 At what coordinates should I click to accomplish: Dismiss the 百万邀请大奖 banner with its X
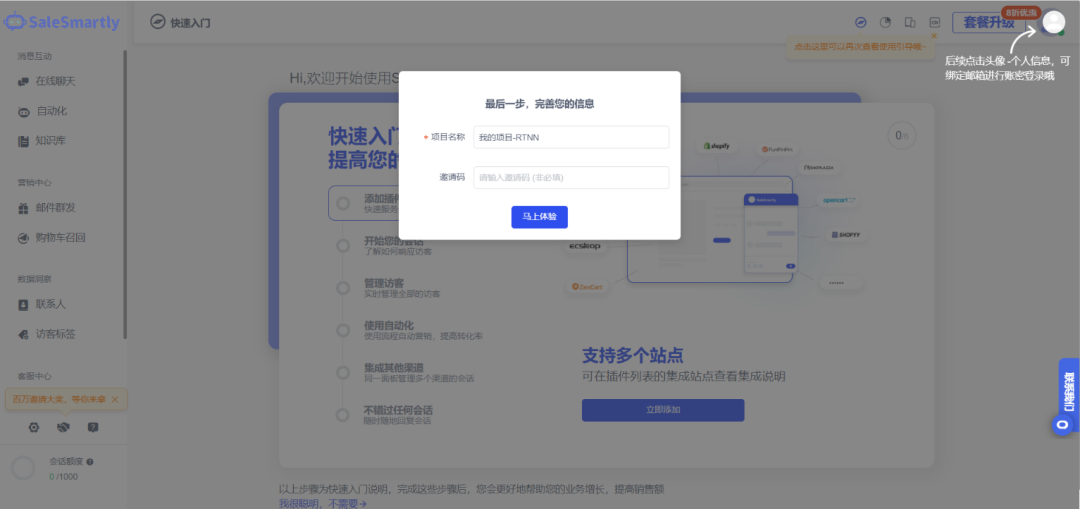(x=115, y=399)
